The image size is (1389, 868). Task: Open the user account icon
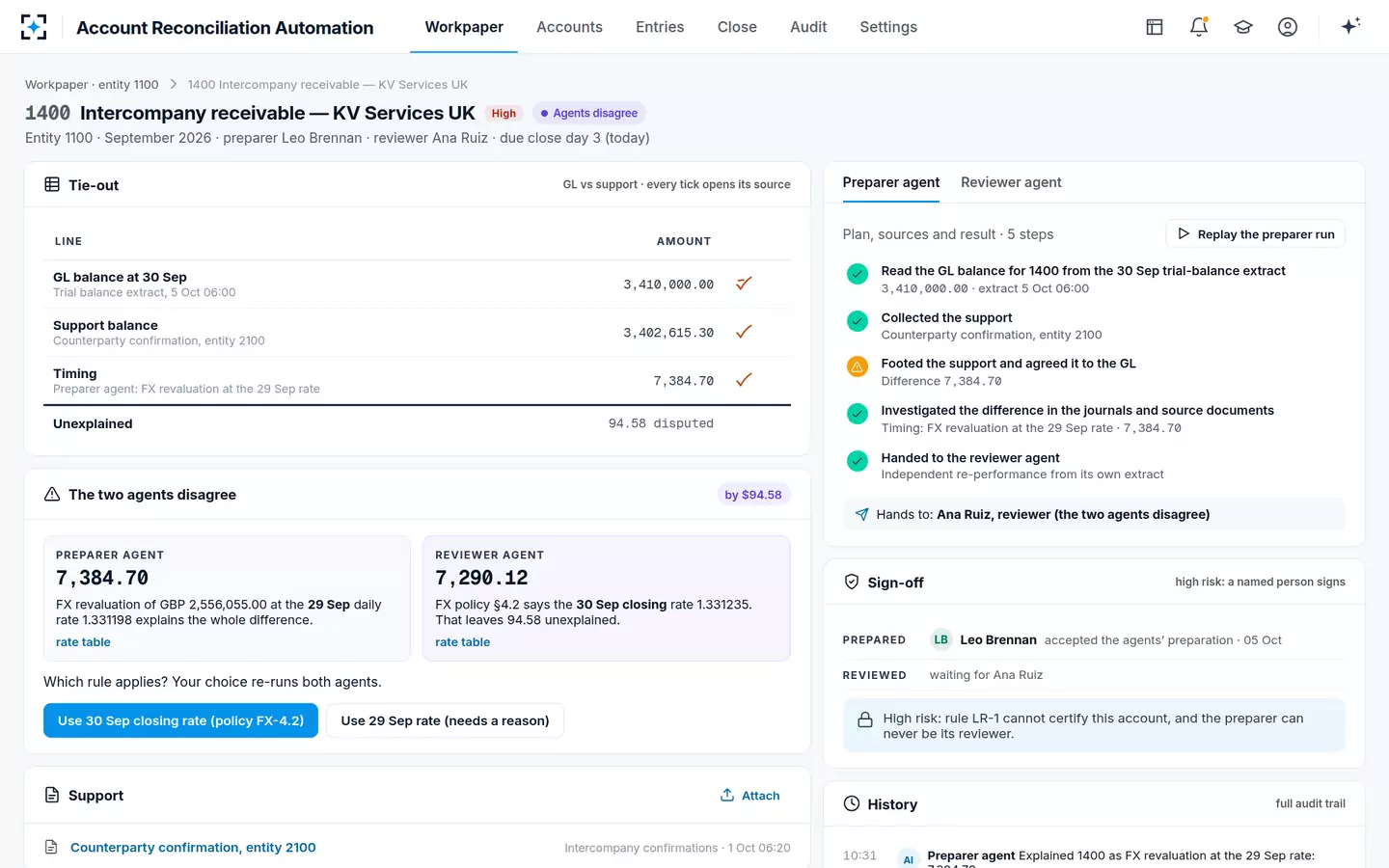[x=1288, y=27]
